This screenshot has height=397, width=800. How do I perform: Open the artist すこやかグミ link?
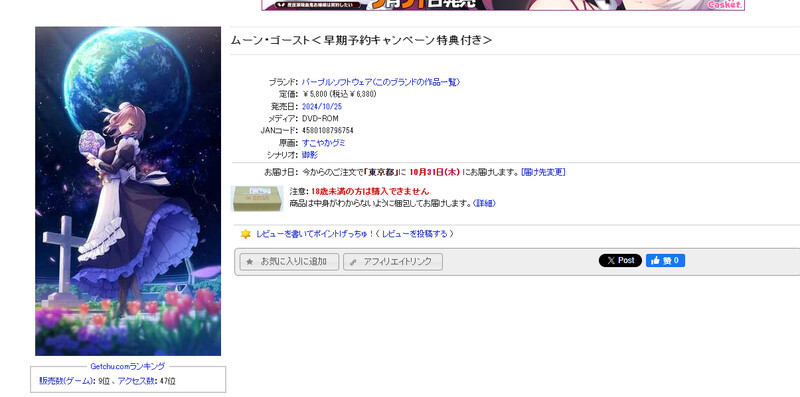[x=323, y=143]
